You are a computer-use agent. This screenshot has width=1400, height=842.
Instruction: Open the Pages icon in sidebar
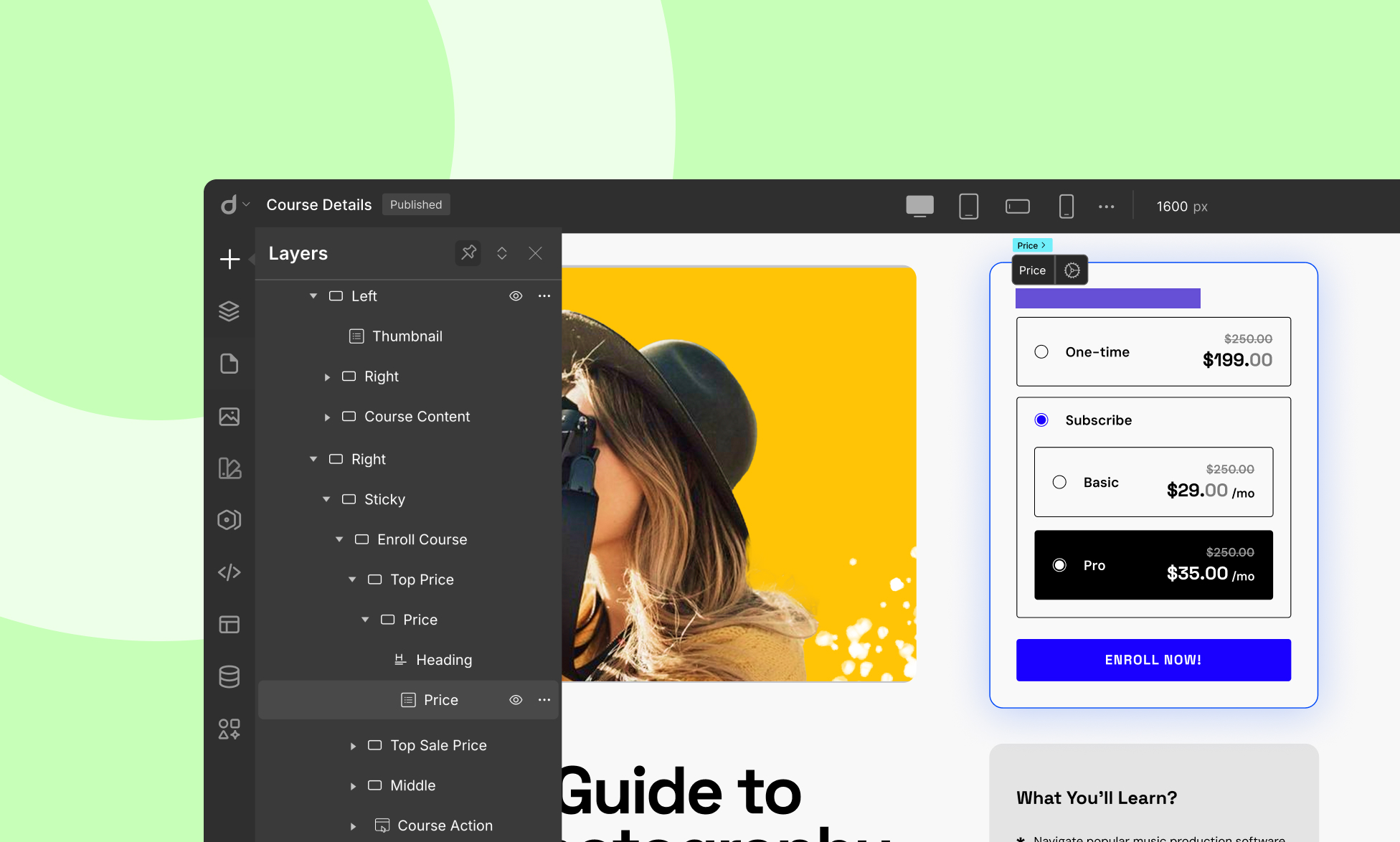coord(230,364)
